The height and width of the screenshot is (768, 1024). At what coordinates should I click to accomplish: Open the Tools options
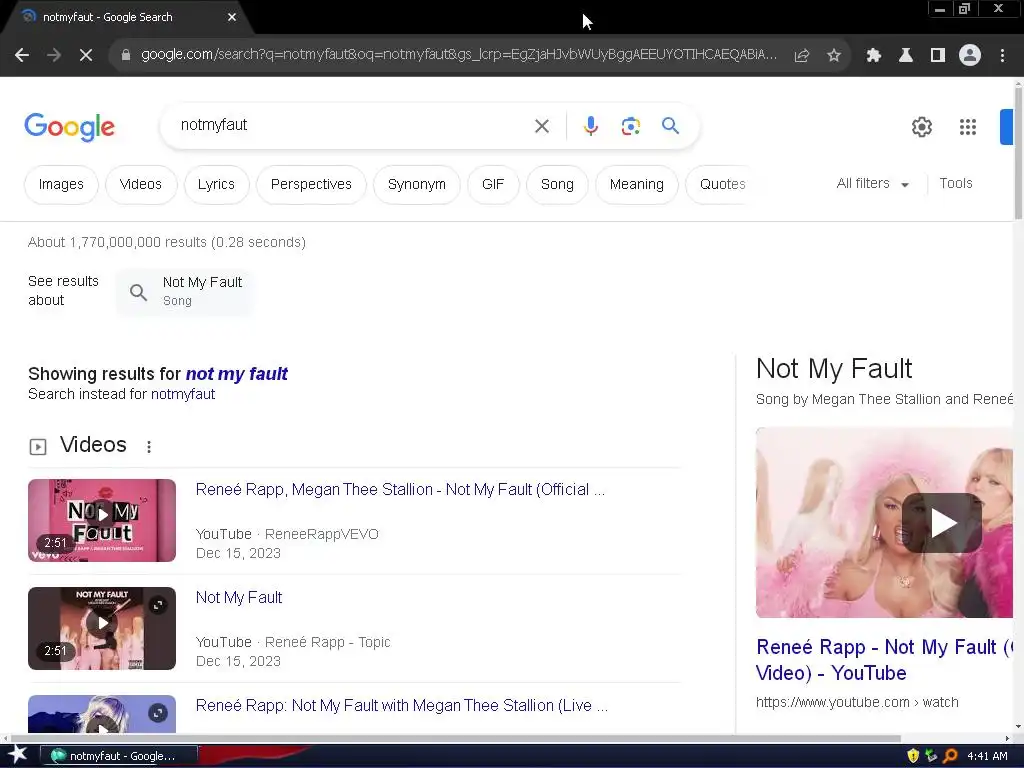click(x=956, y=184)
